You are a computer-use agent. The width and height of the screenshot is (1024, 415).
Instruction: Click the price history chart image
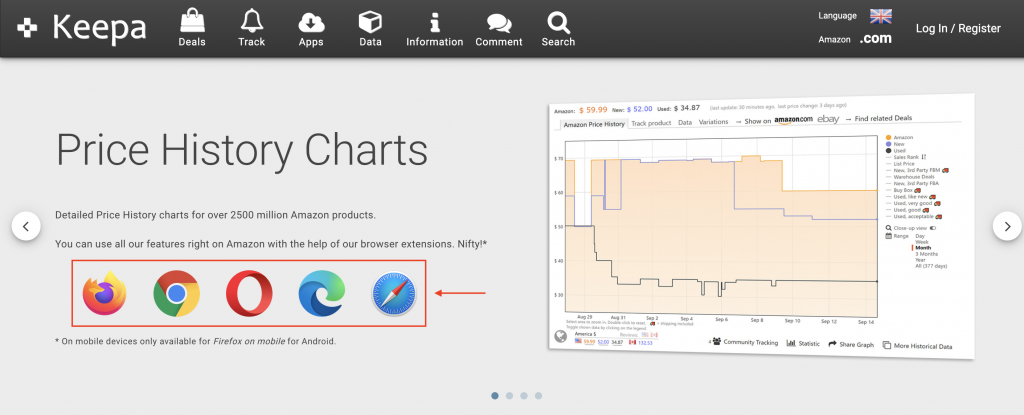coord(760,225)
